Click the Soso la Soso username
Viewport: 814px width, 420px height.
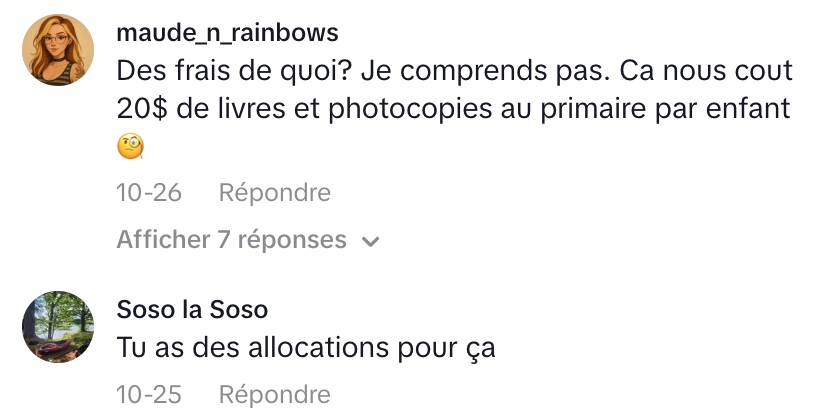[192, 310]
